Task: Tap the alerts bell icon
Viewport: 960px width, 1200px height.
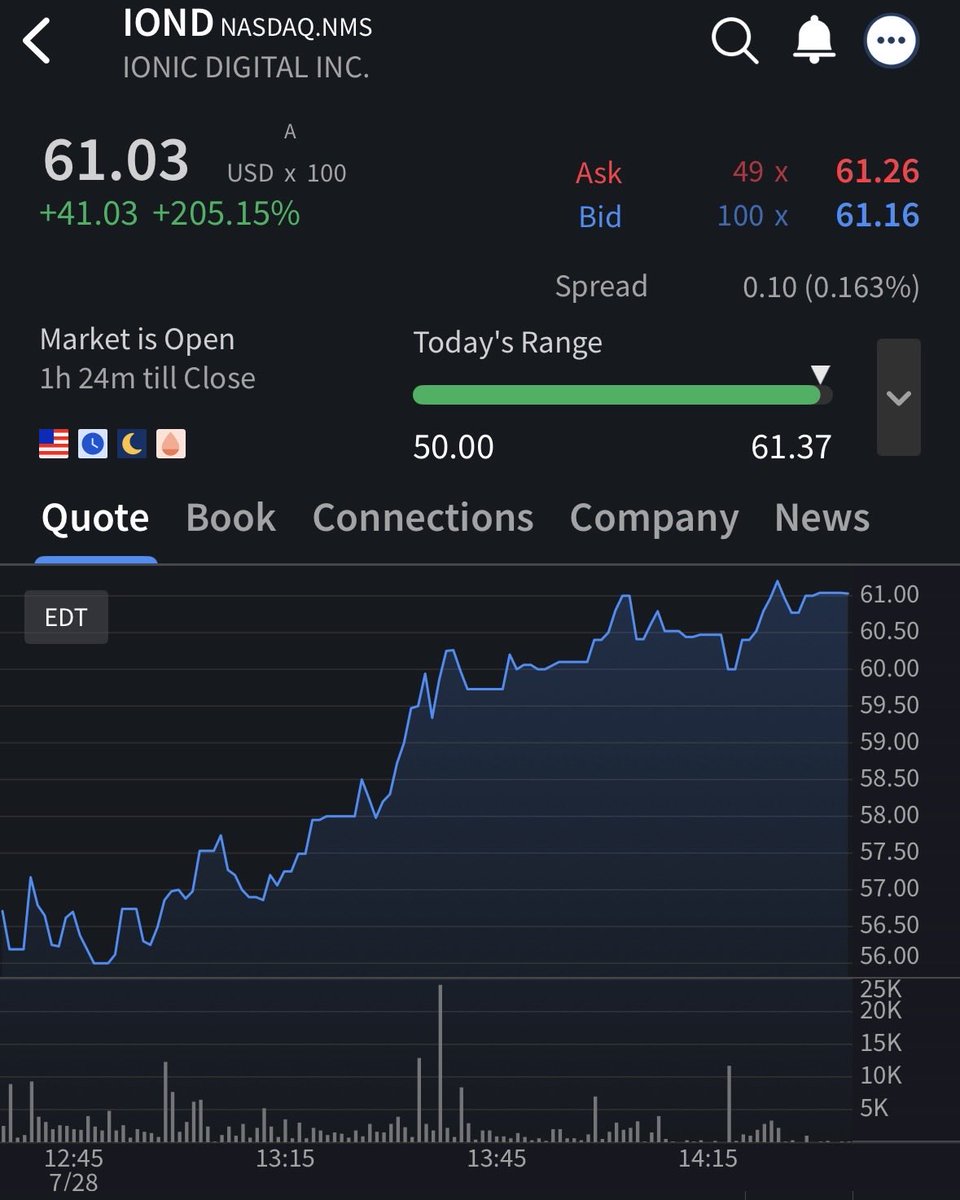Action: coord(814,41)
